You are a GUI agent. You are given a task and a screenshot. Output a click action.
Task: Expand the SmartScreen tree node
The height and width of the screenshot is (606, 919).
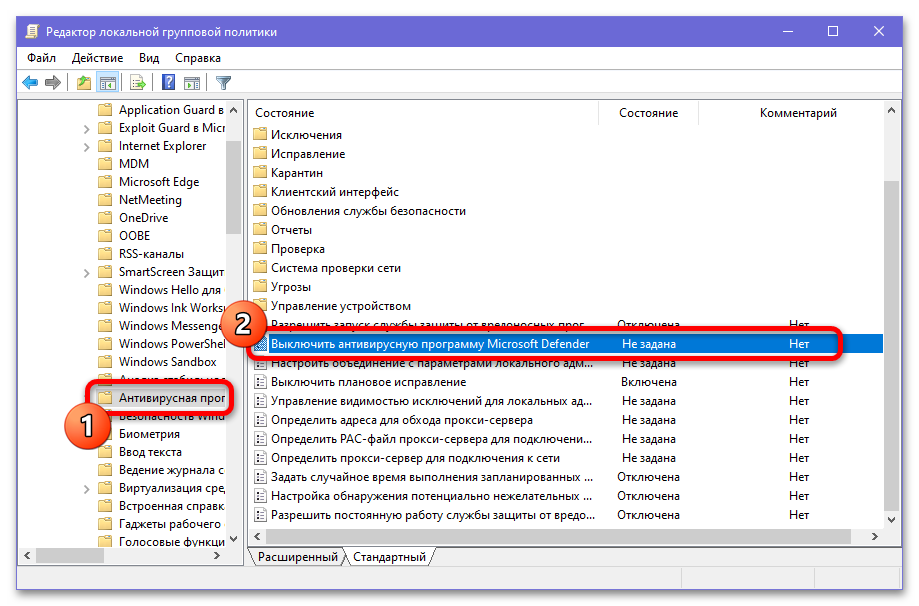86,273
